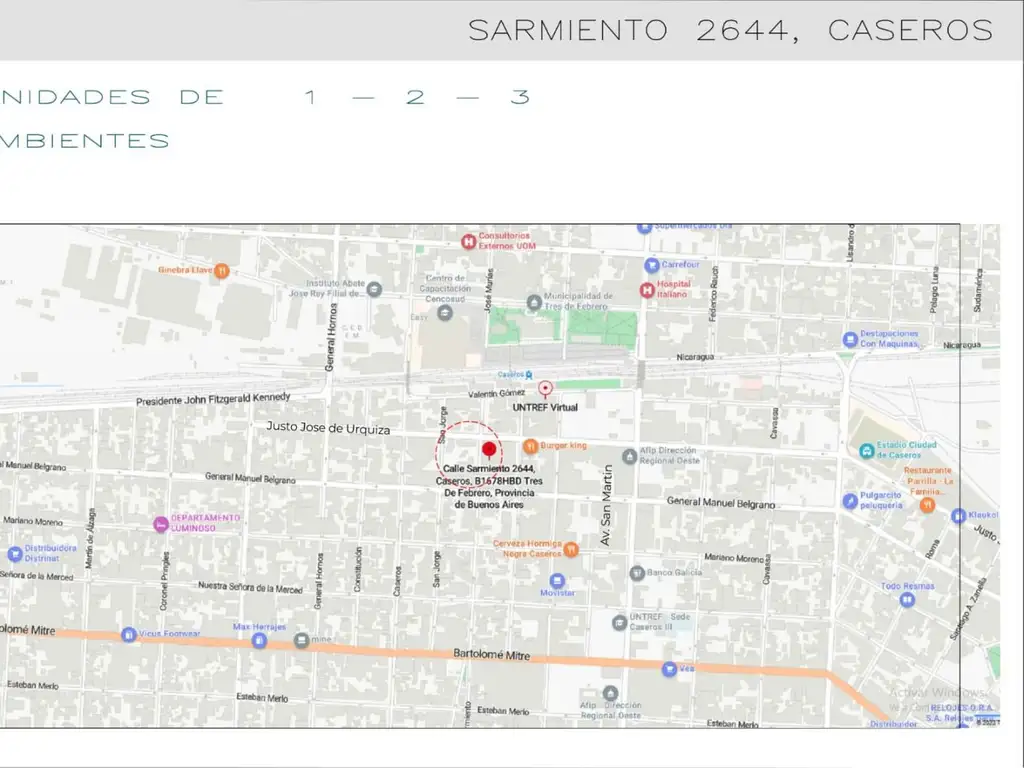Open the Hospital Italiano map marker
The width and height of the screenshot is (1024, 768).
tap(647, 290)
